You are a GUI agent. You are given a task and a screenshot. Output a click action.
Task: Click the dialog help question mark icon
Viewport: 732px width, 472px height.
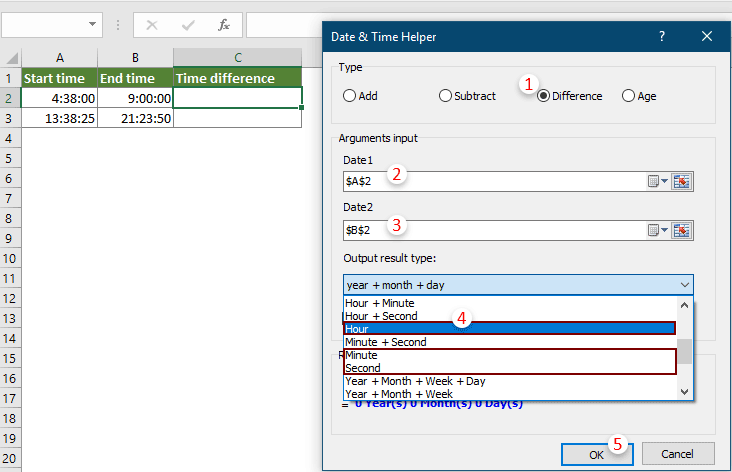[x=661, y=37]
